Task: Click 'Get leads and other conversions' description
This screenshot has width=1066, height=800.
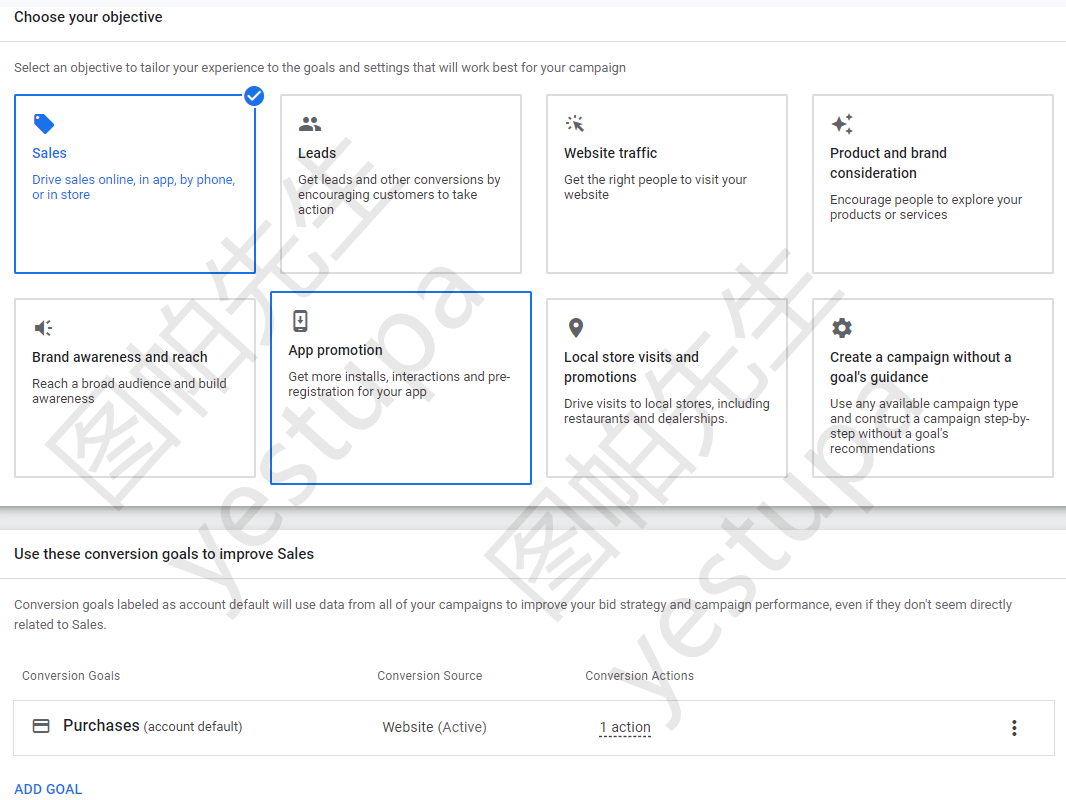Action: [399, 194]
